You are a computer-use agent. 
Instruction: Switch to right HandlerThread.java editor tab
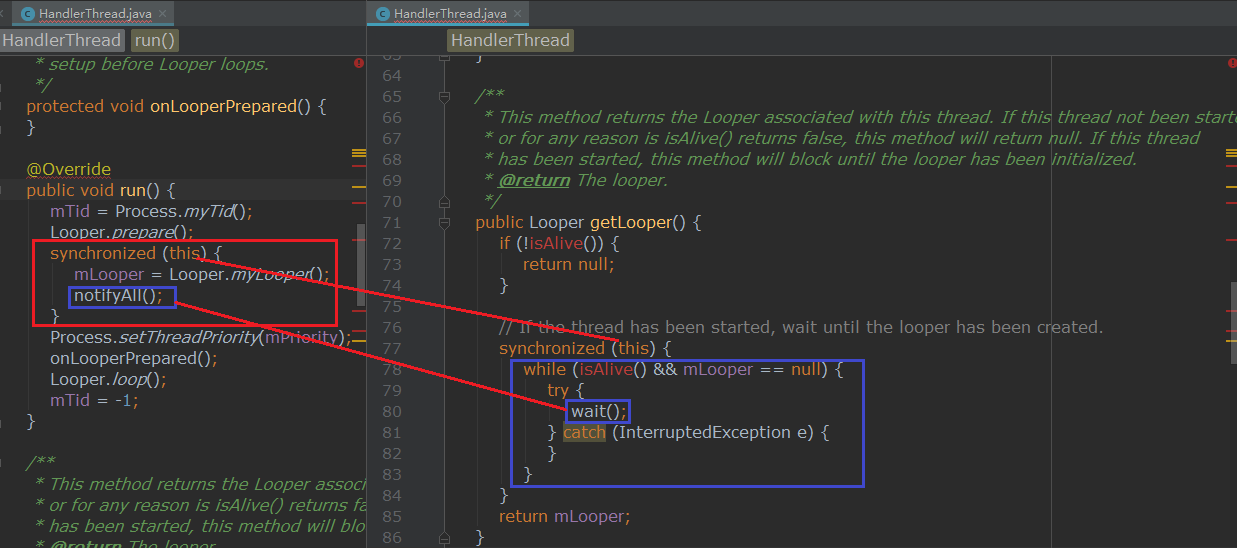click(x=450, y=14)
